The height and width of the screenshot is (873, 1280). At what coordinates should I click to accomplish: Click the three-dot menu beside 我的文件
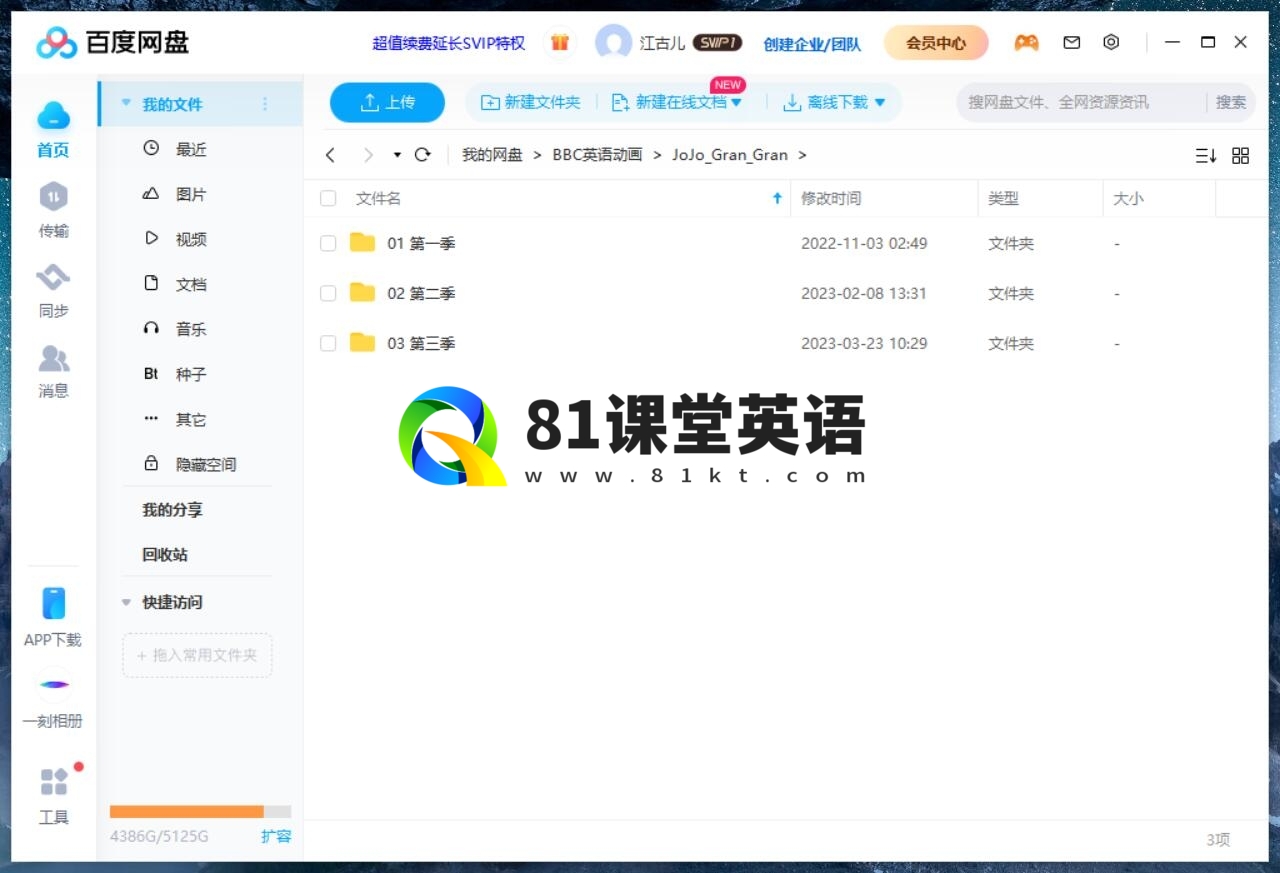tap(265, 104)
